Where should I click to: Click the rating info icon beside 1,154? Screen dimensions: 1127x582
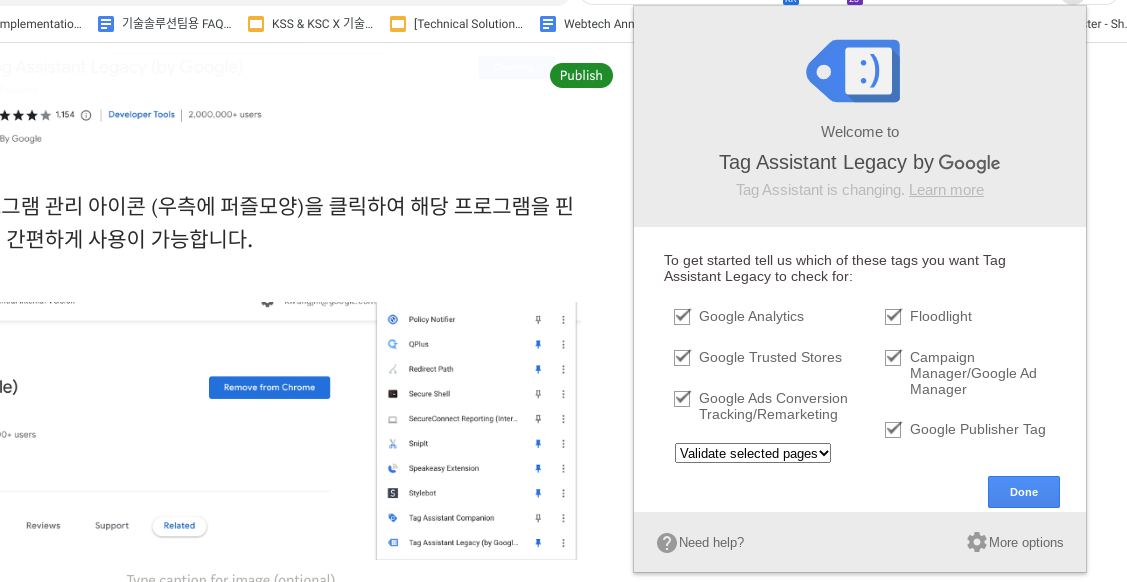tap(86, 115)
